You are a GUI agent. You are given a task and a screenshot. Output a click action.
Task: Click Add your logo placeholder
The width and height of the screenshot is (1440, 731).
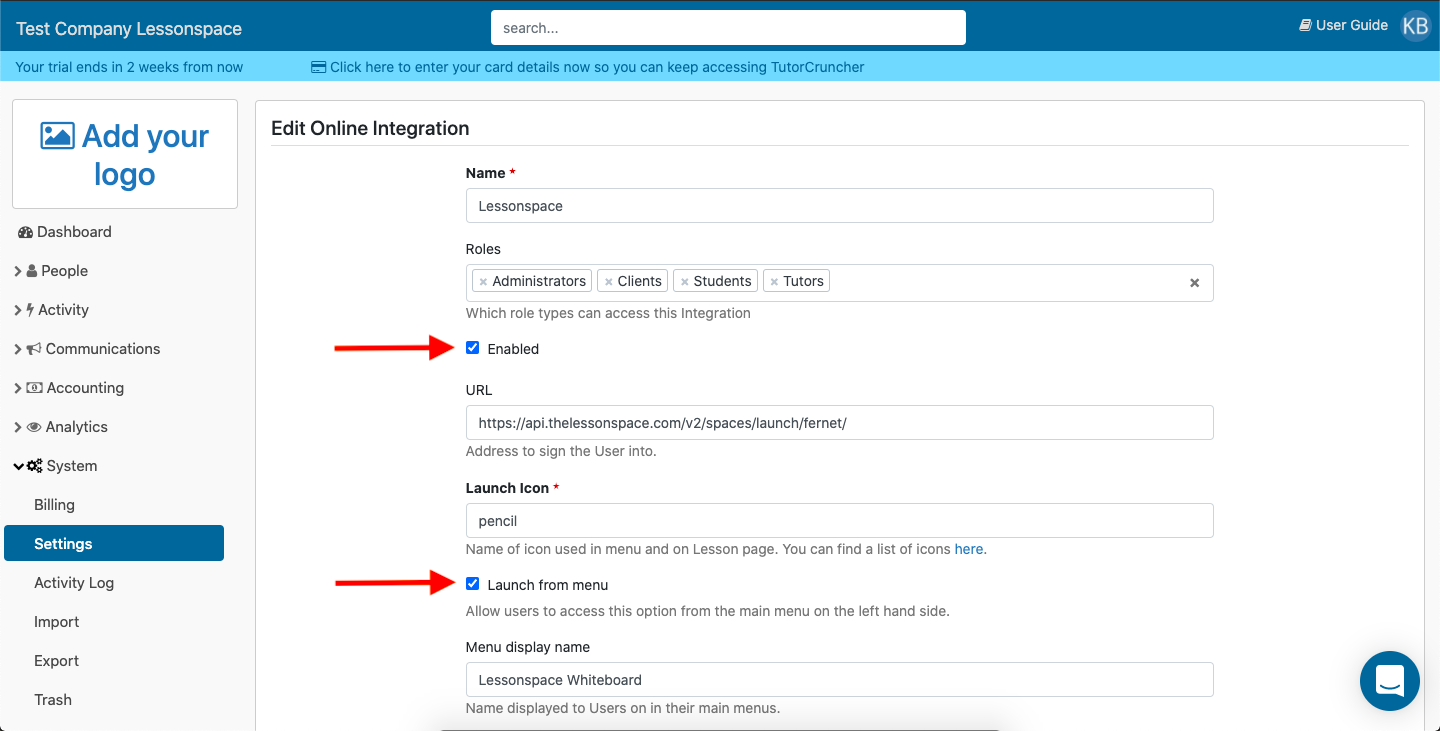point(125,154)
